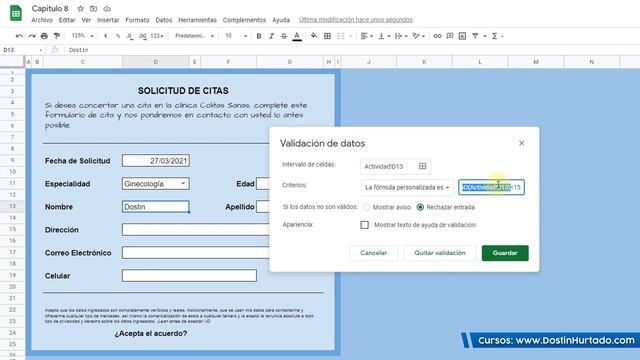The image size is (640, 360).
Task: Open the Complementos menu
Action: click(x=244, y=20)
